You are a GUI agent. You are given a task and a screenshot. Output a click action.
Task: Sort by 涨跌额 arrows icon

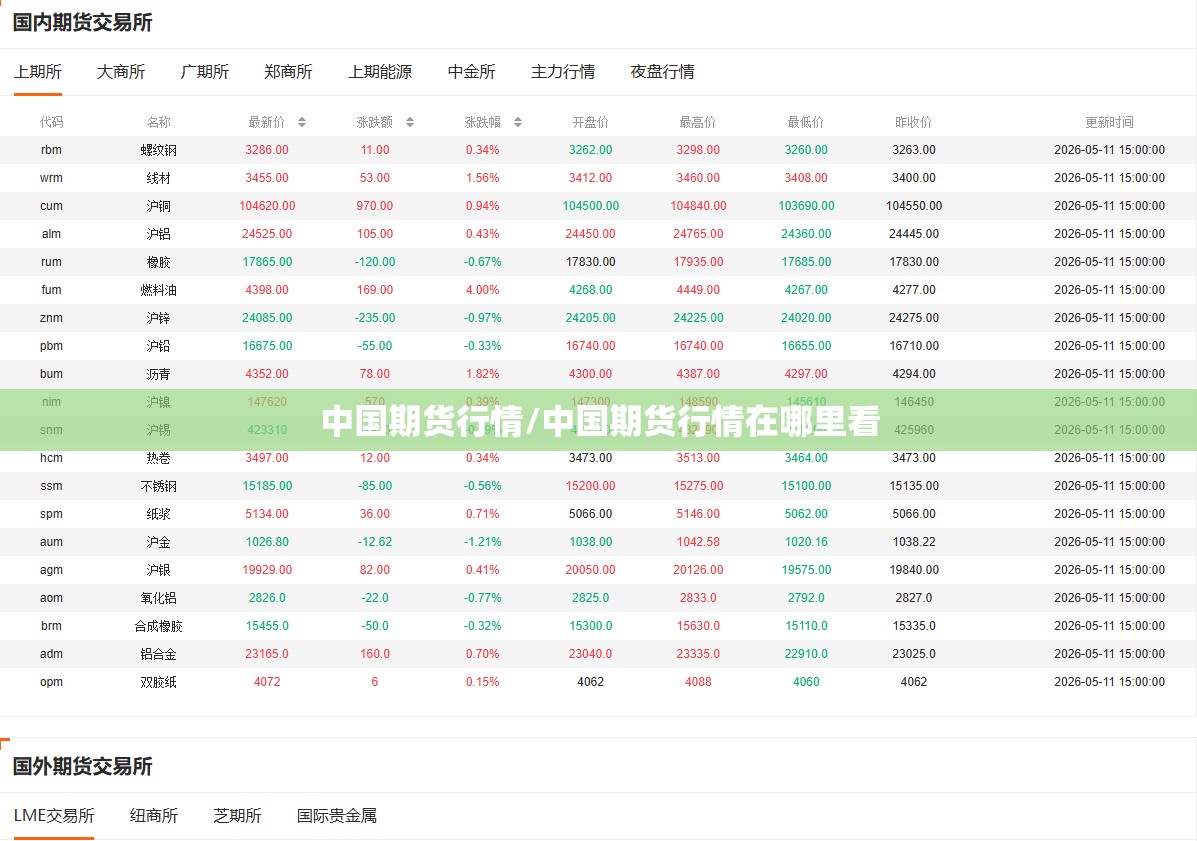(410, 122)
